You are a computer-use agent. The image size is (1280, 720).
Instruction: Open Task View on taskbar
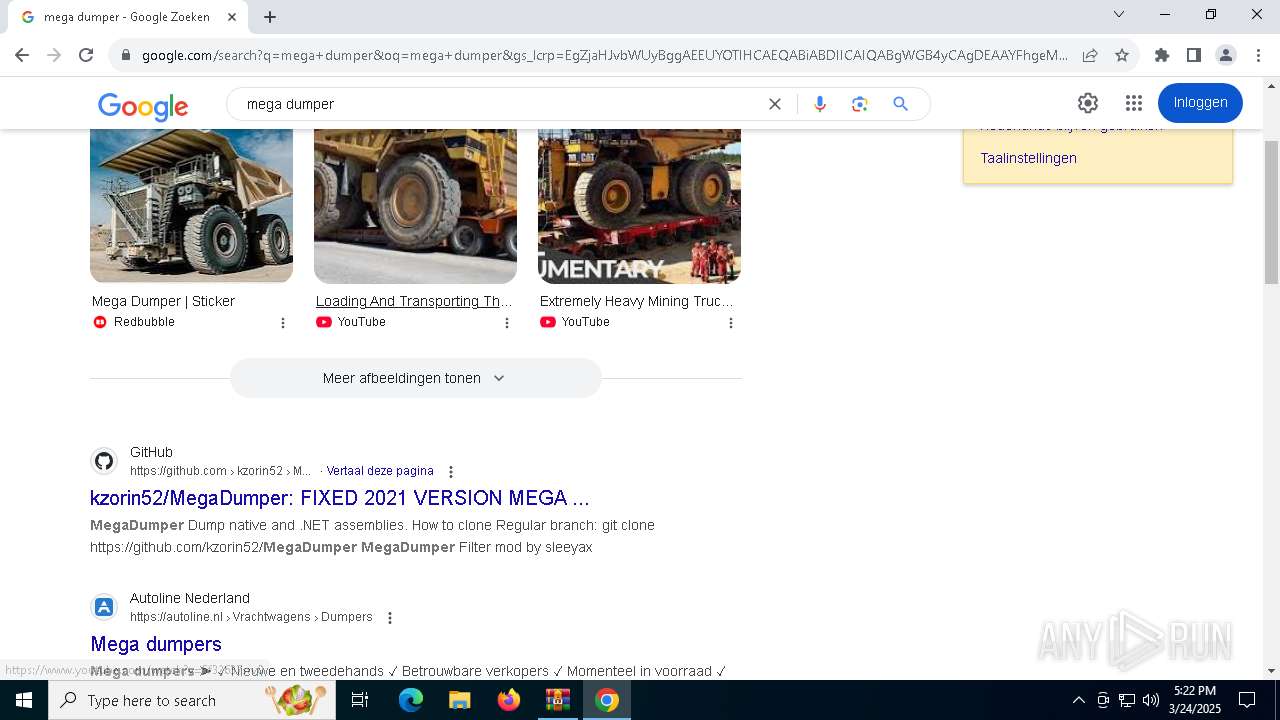(360, 700)
